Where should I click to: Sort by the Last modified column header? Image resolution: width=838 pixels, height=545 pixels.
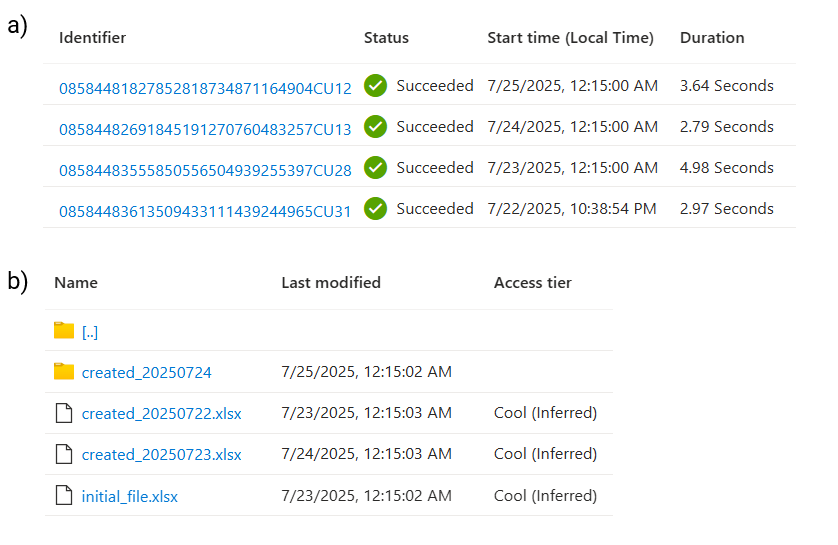331,283
